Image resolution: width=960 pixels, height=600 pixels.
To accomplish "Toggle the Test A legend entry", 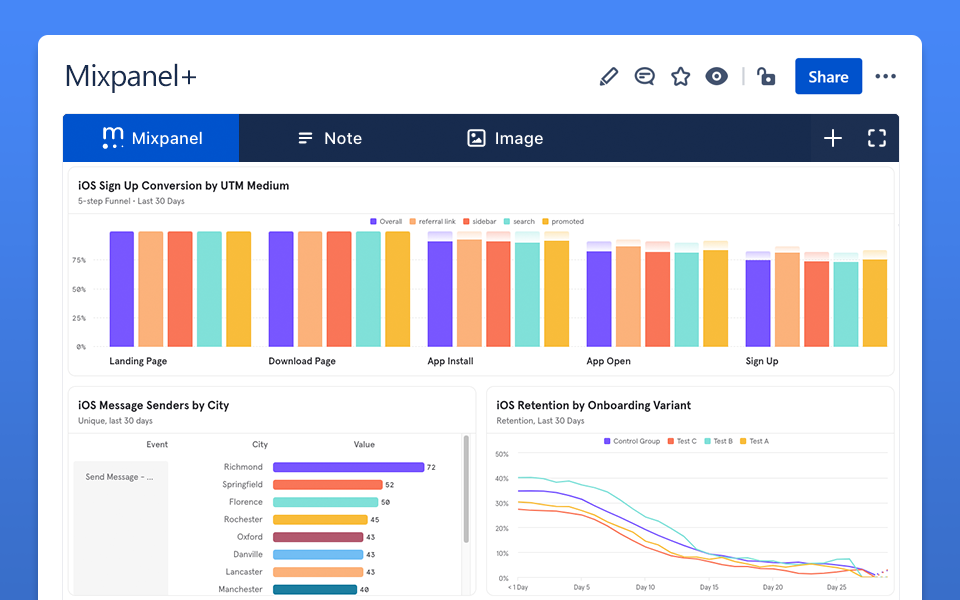I will (x=754, y=441).
